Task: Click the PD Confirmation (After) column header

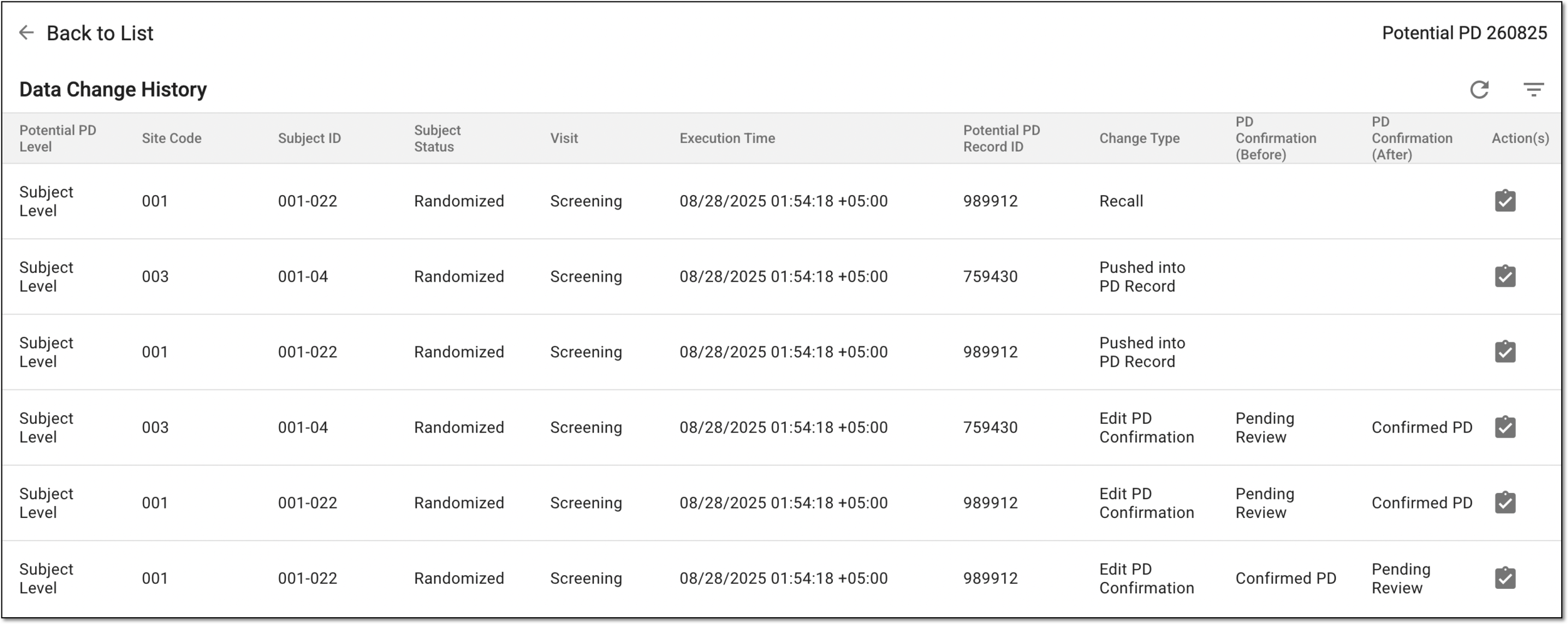Action: 1411,138
